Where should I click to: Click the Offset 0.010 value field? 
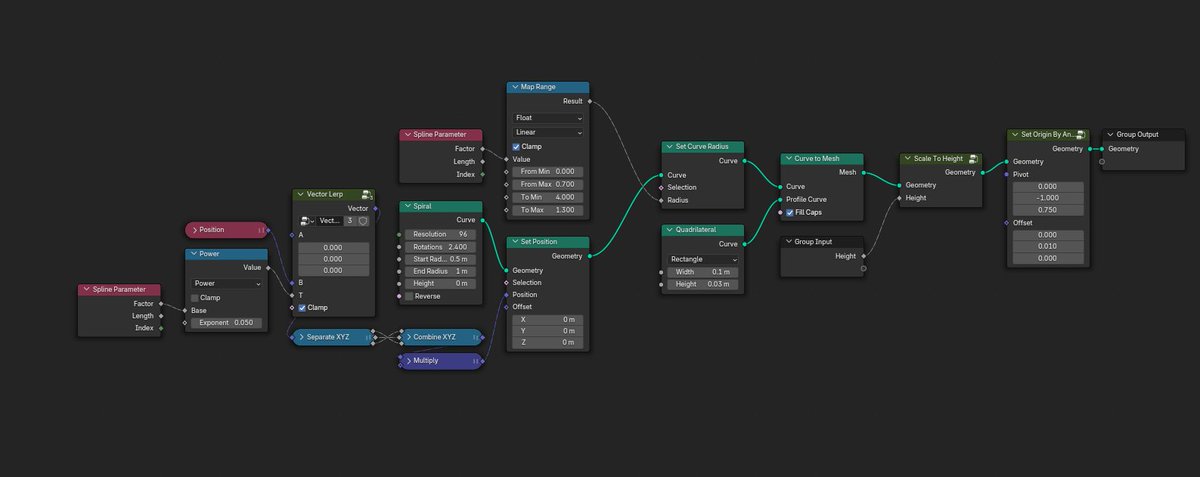(1047, 246)
